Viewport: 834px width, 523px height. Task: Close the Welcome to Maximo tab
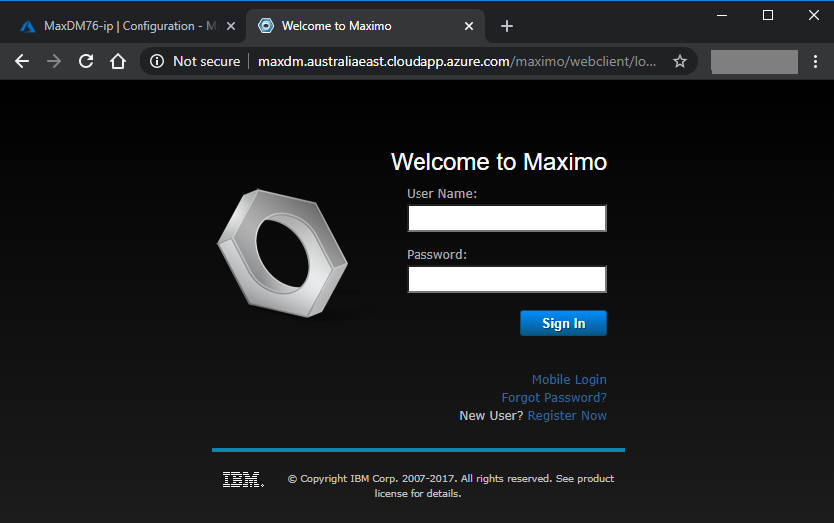point(469,26)
